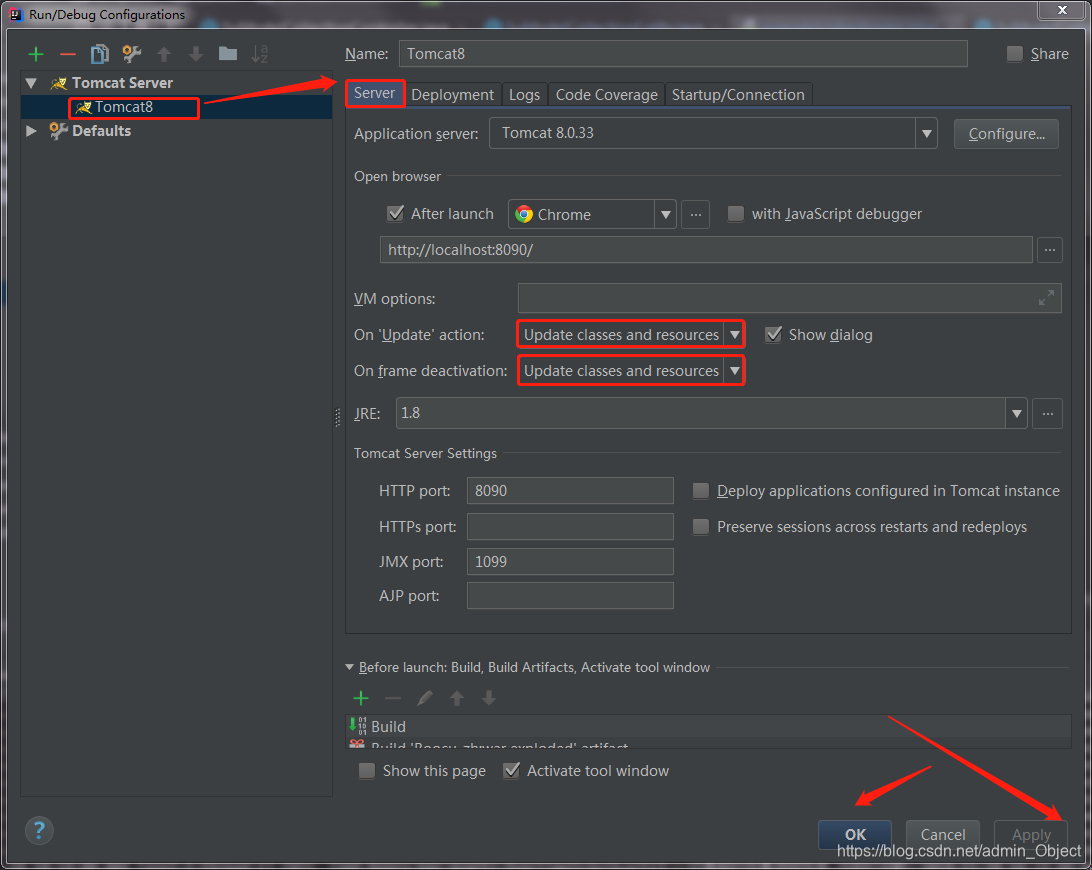Toggle the Share checkbox
The width and height of the screenshot is (1092, 870).
[x=1015, y=54]
